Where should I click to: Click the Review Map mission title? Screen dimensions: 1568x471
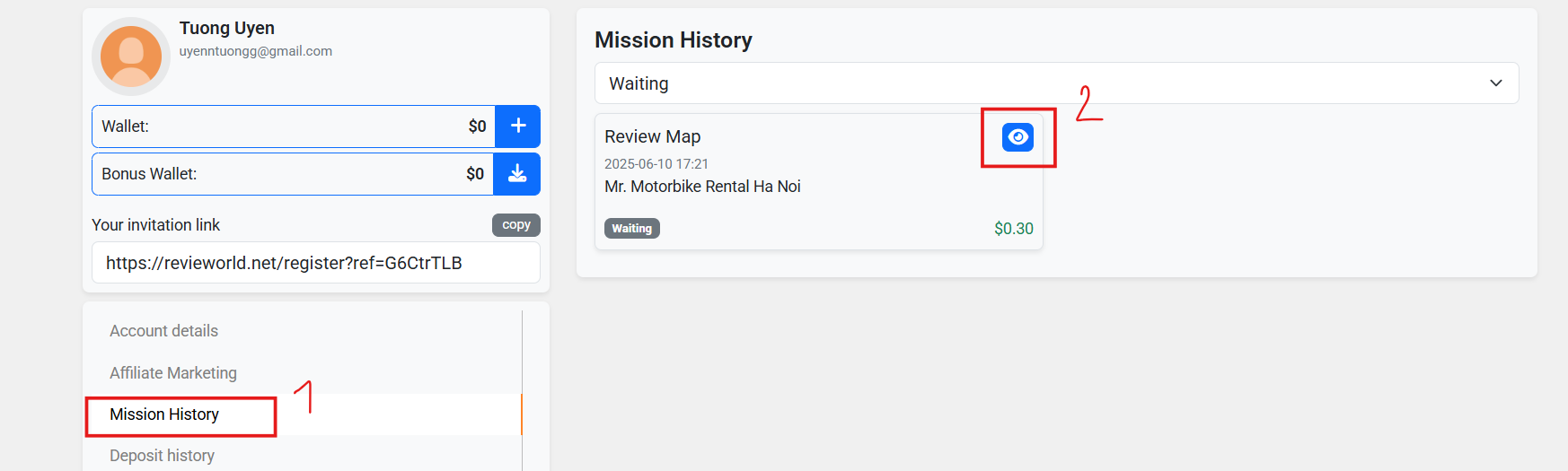tap(653, 136)
